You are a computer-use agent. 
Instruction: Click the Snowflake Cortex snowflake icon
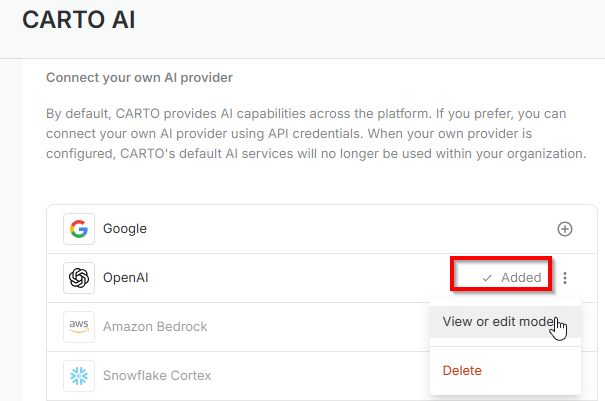point(78,375)
